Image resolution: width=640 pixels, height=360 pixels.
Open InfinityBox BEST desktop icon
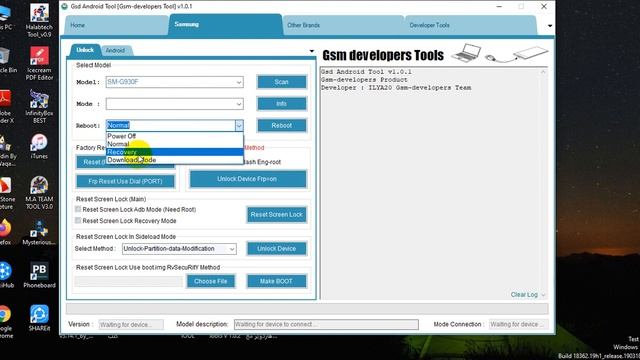pos(39,106)
